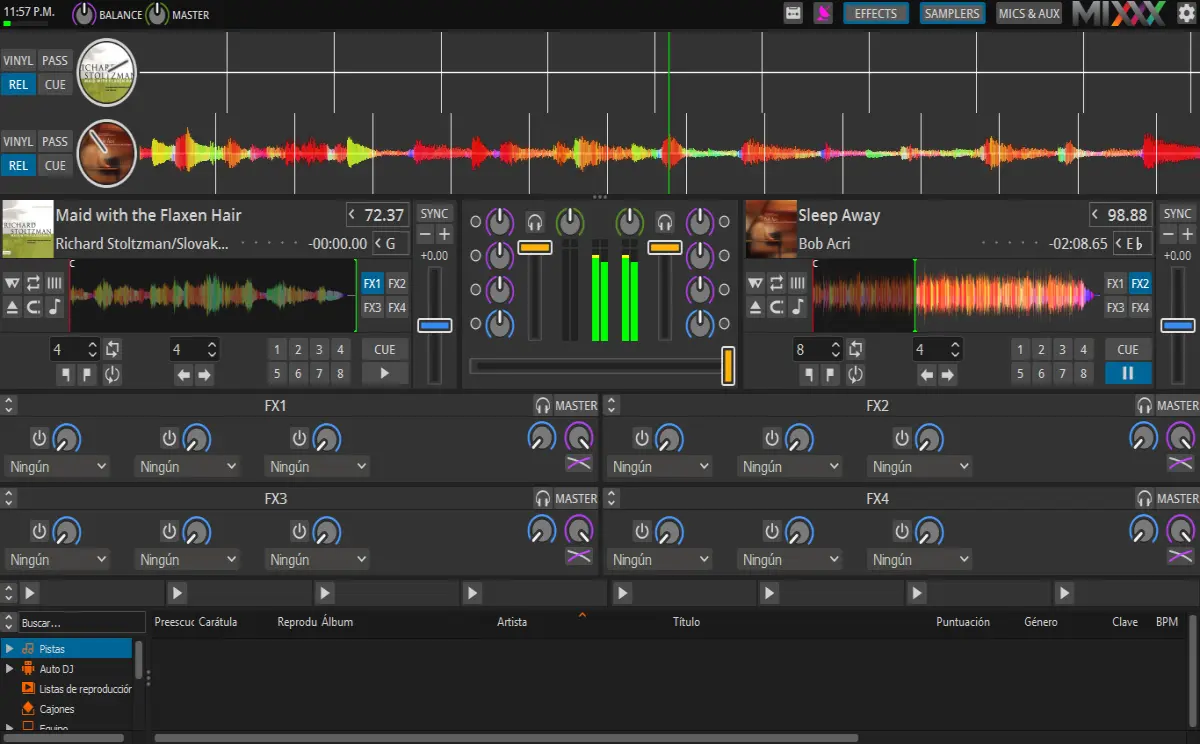
Task: Beatjump backward arrow on left deck
Action: 183,375
